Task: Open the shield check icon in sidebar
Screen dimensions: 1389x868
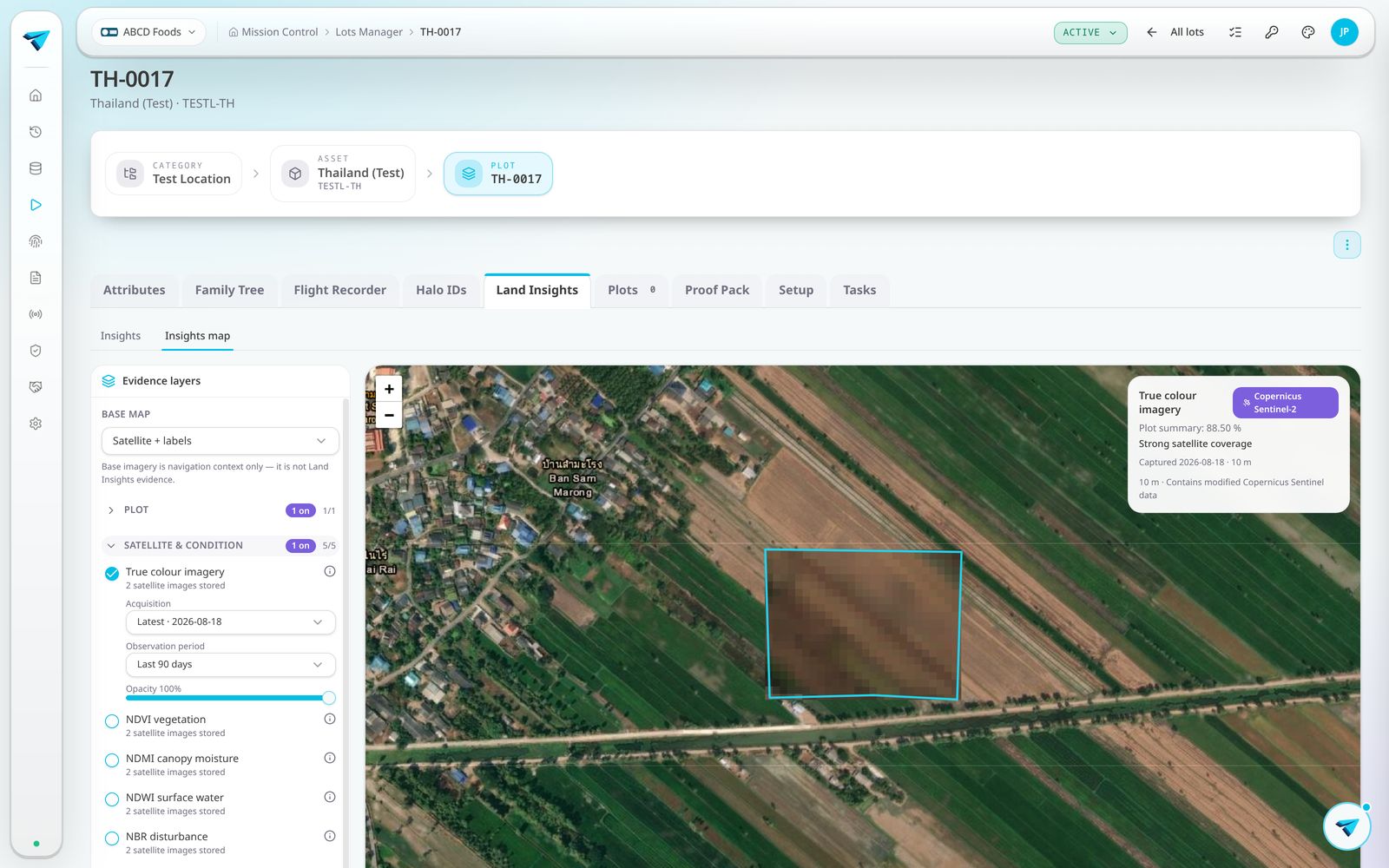Action: pyautogui.click(x=36, y=351)
